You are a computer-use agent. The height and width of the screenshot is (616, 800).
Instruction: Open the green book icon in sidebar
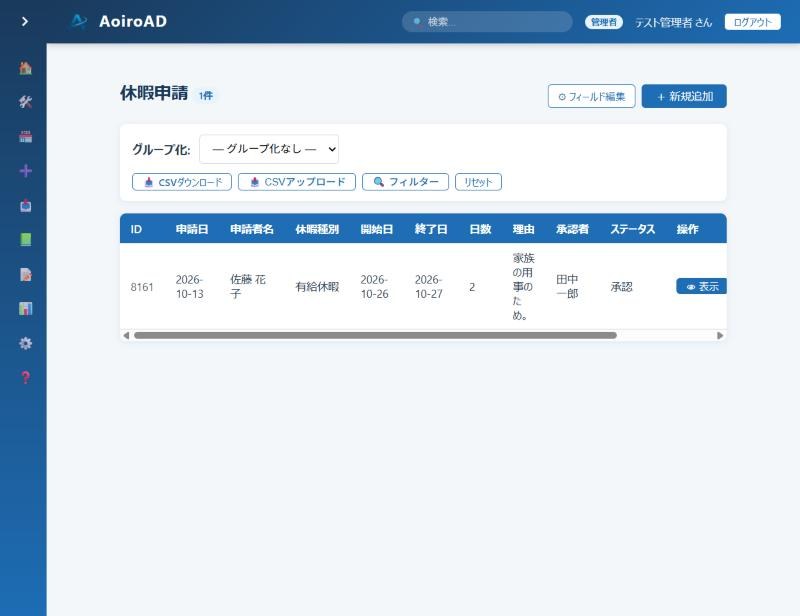click(x=26, y=240)
